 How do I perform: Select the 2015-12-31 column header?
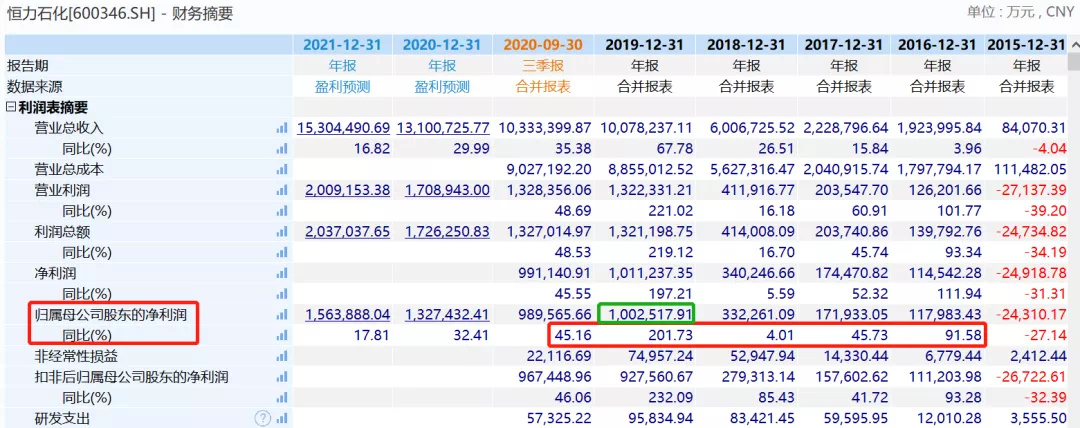[x=1026, y=45]
